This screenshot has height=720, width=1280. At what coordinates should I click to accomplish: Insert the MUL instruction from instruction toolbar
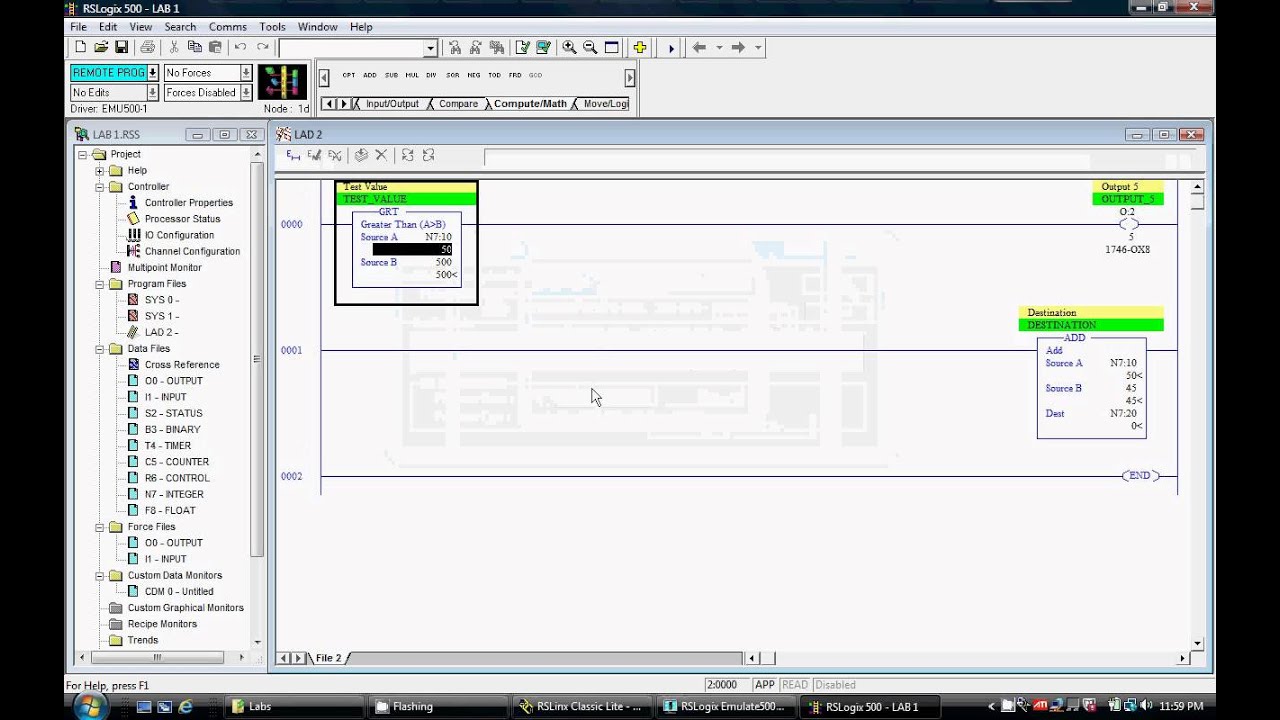click(412, 75)
